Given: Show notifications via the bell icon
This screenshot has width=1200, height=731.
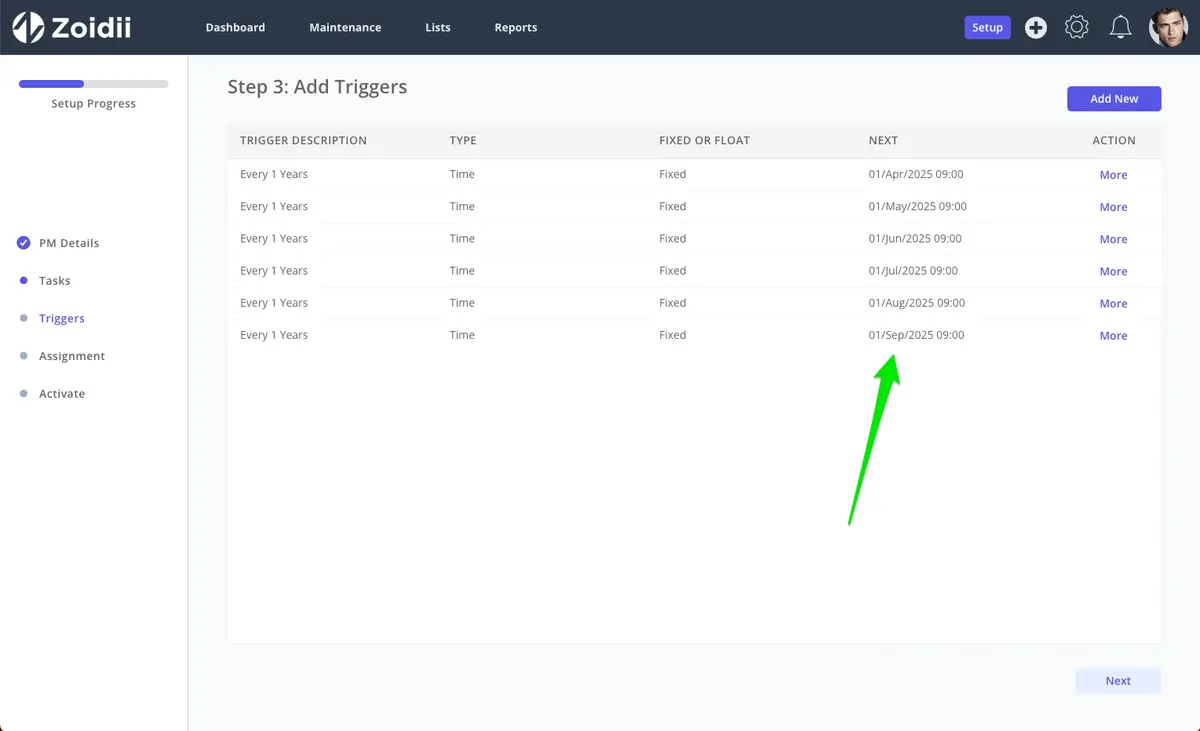Looking at the screenshot, I should tap(1121, 27).
